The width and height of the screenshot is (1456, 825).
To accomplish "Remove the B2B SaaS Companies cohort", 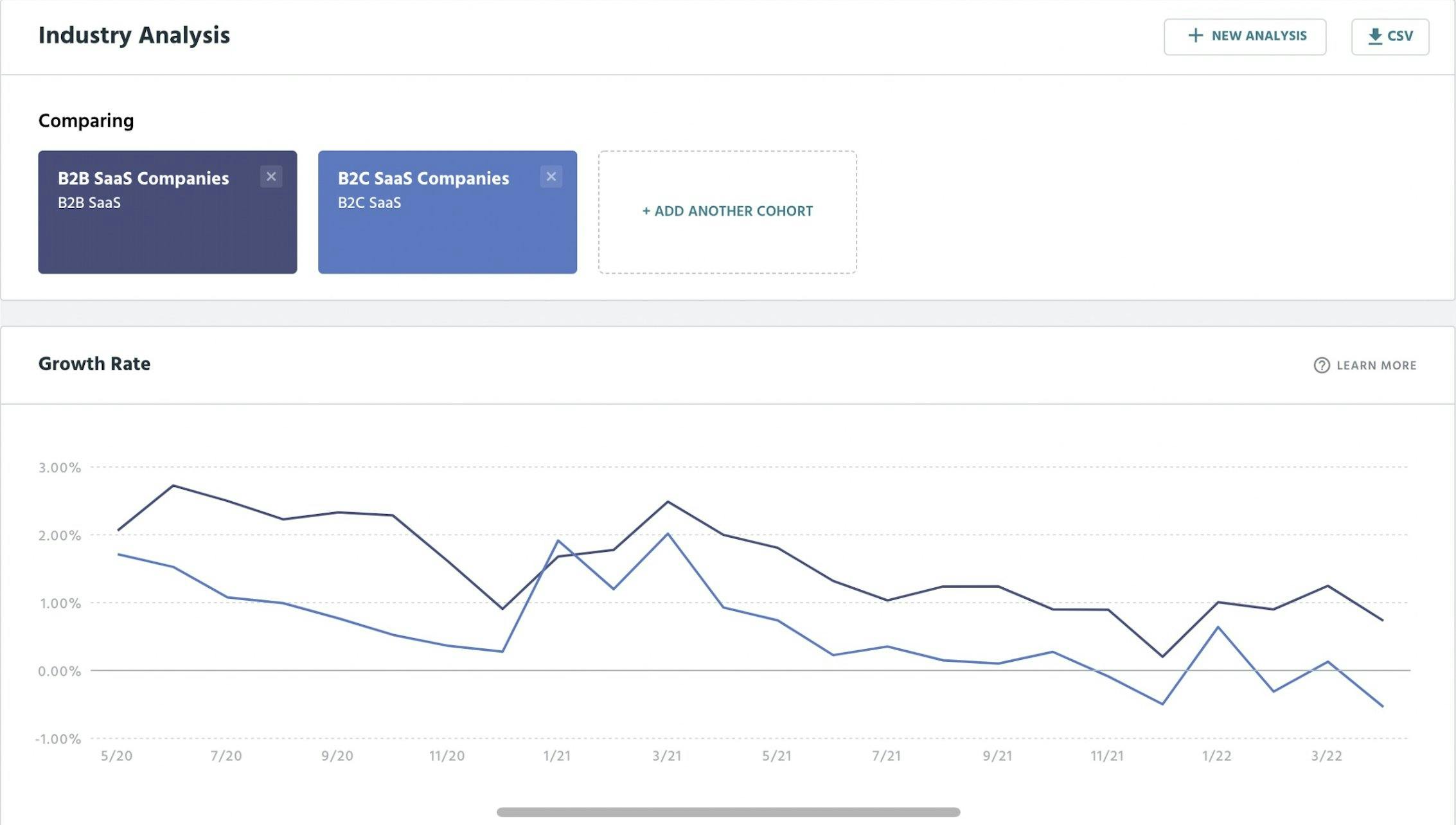I will pos(271,177).
